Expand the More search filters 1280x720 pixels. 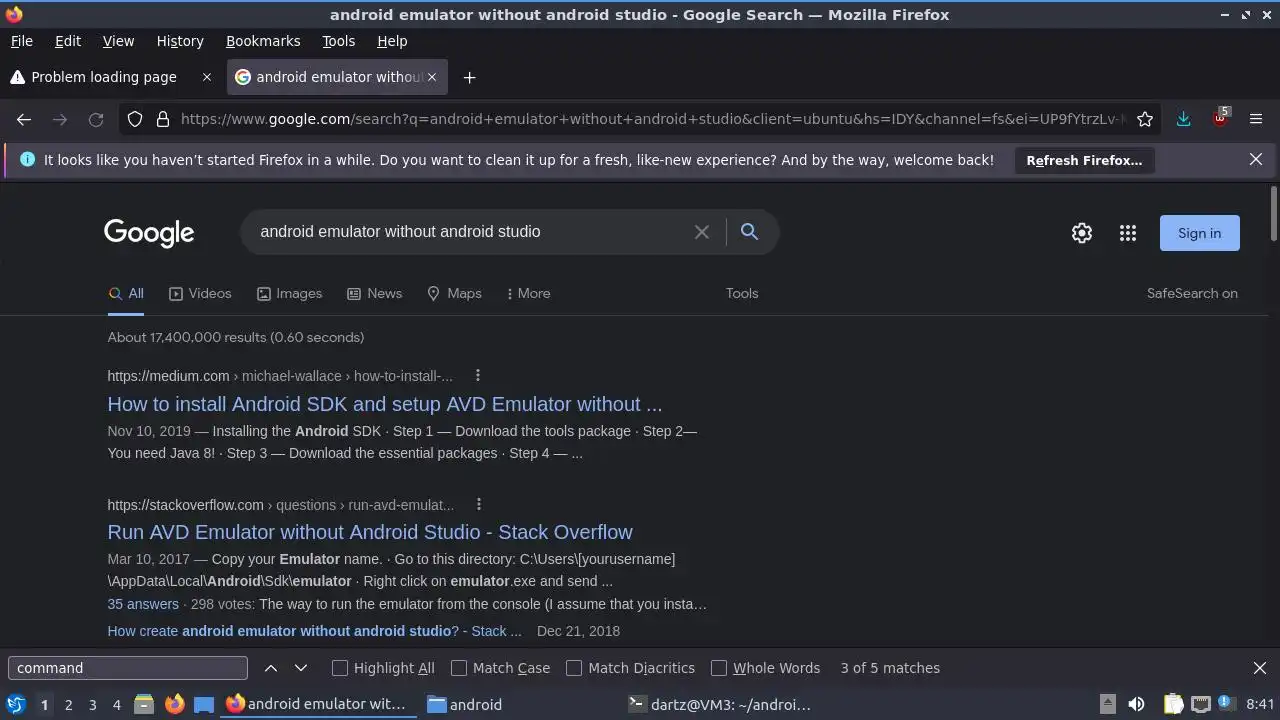click(x=528, y=293)
